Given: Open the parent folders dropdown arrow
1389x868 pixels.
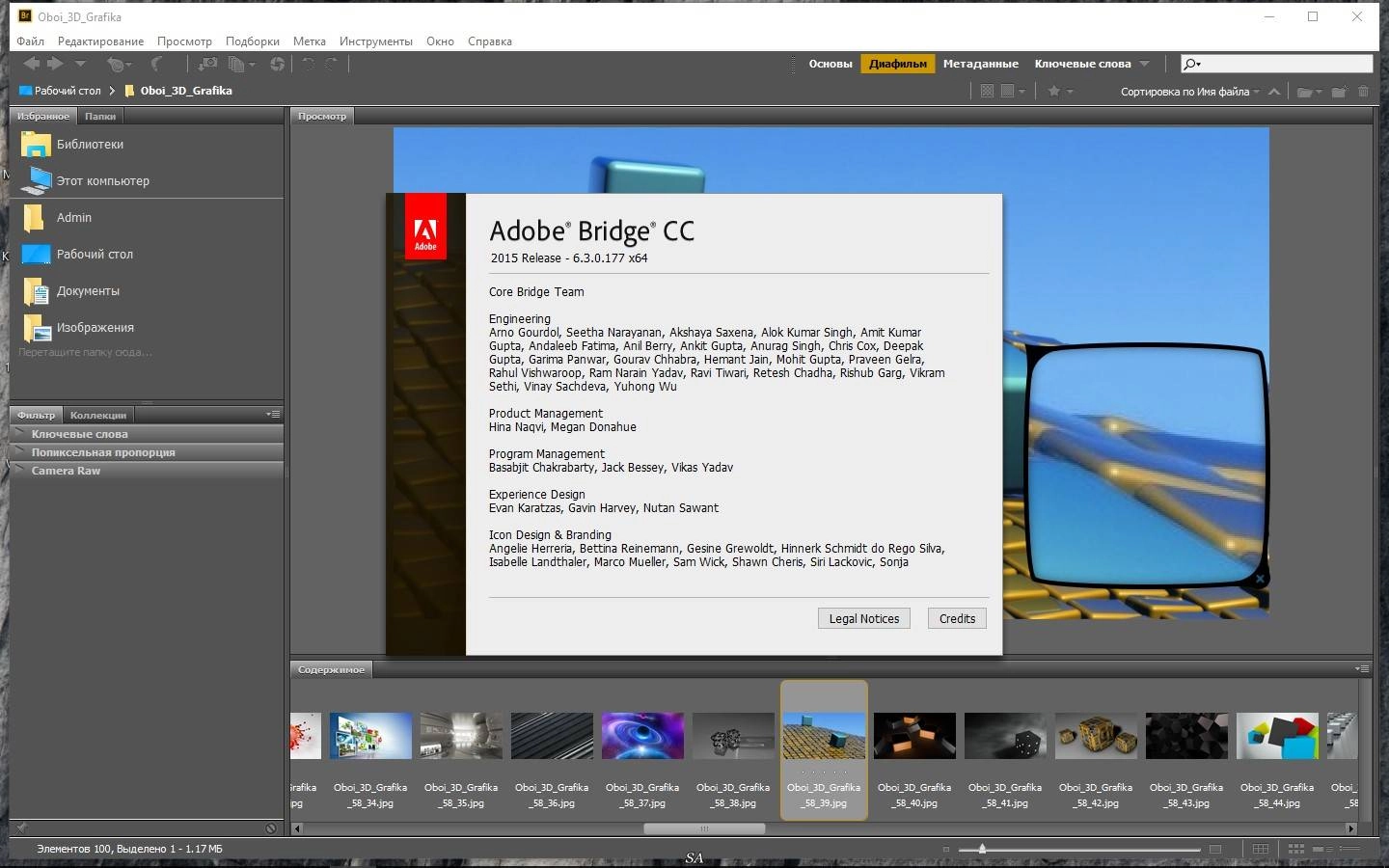Looking at the screenshot, I should coord(80,64).
